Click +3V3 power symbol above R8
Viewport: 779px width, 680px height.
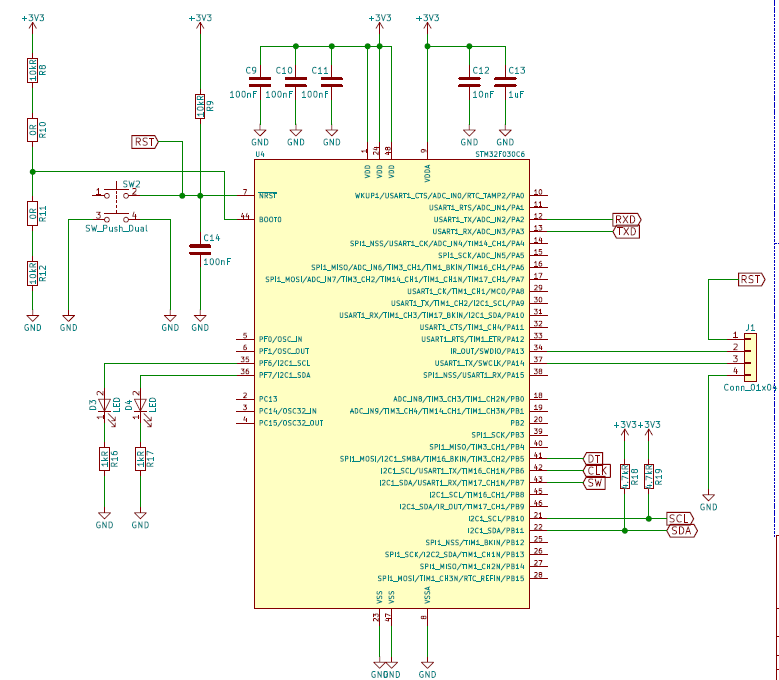coord(33,22)
